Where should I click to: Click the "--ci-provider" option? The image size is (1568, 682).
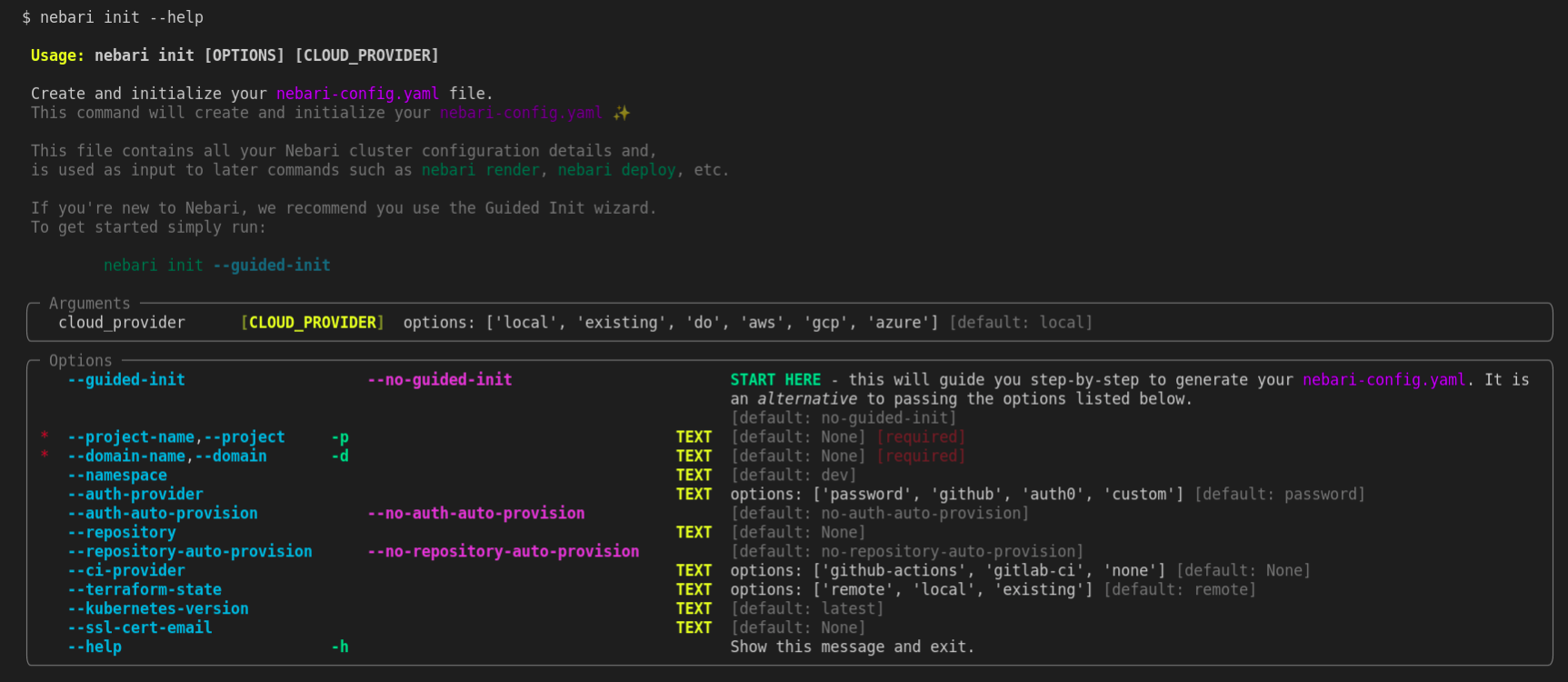pyautogui.click(x=126, y=571)
